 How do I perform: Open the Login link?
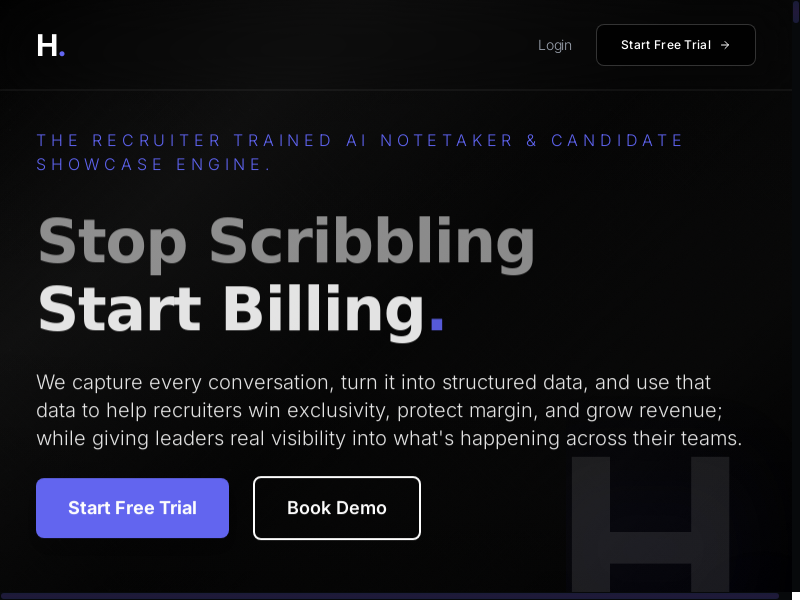pos(555,45)
